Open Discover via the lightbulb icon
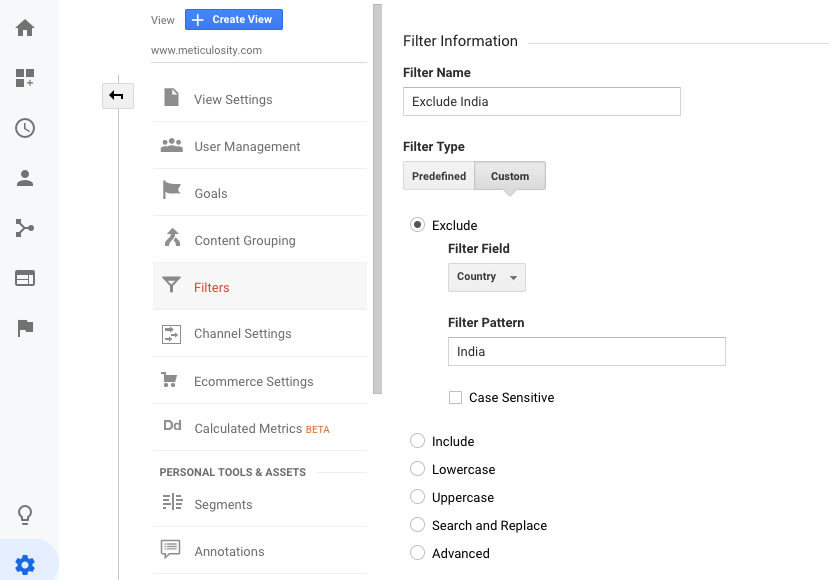Viewport: 829px width, 580px height. click(x=27, y=514)
